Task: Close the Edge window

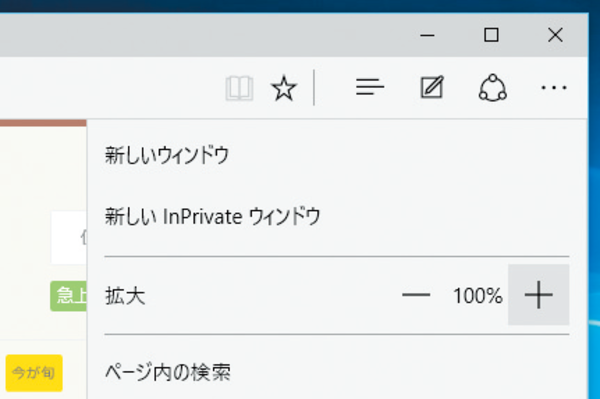Action: pos(555,35)
